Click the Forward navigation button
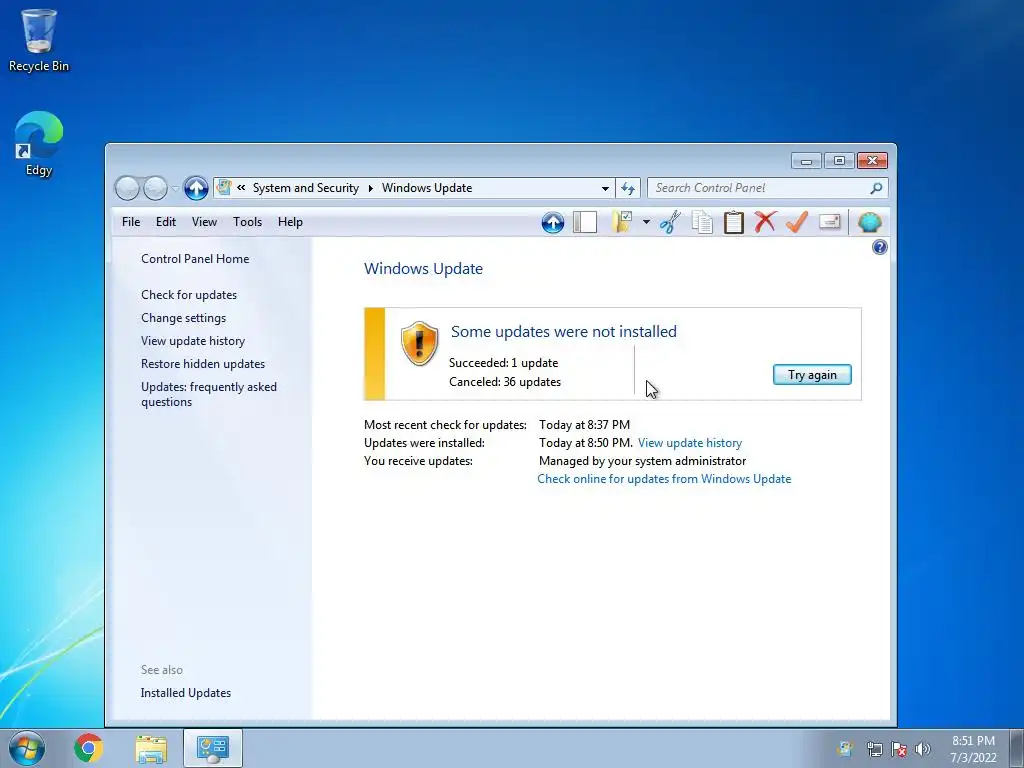The width and height of the screenshot is (1024, 768). click(155, 188)
